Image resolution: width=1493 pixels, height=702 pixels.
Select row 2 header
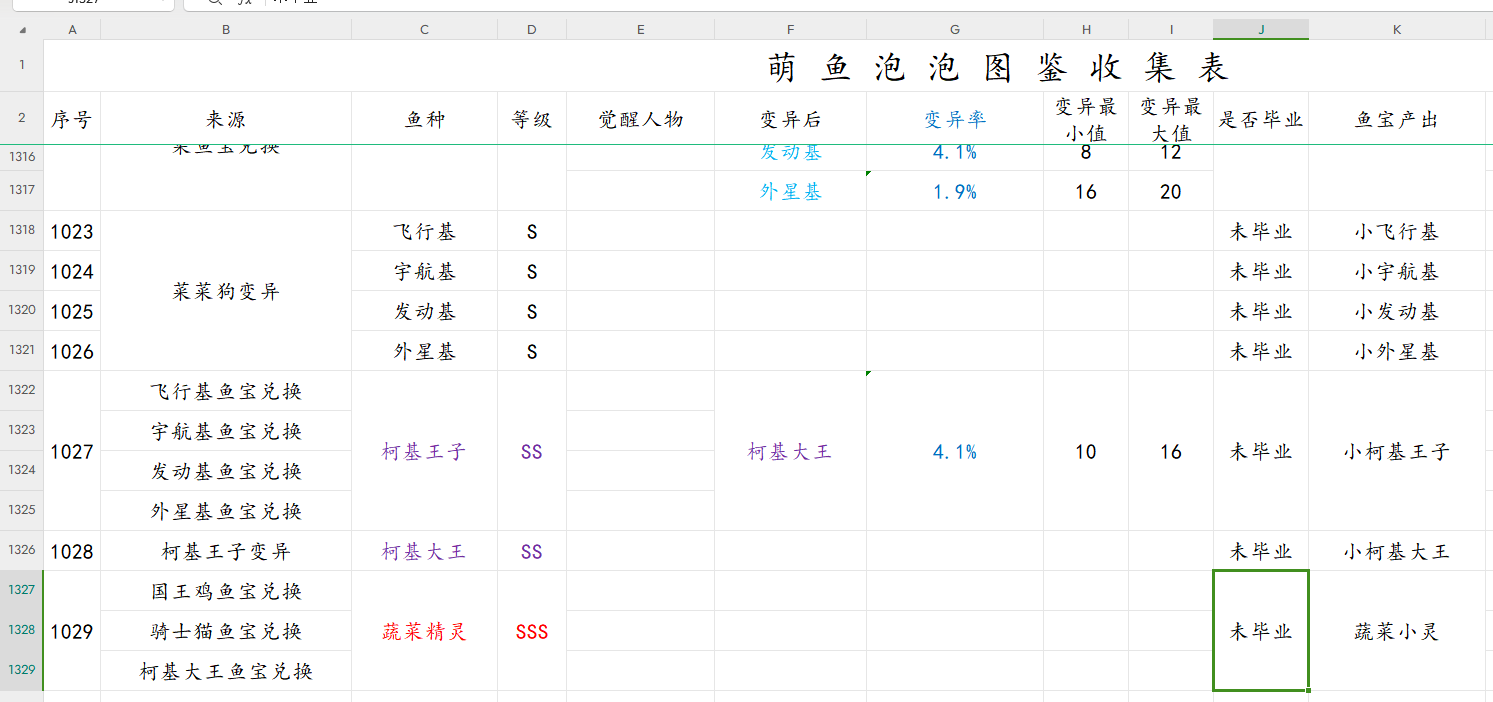click(22, 118)
